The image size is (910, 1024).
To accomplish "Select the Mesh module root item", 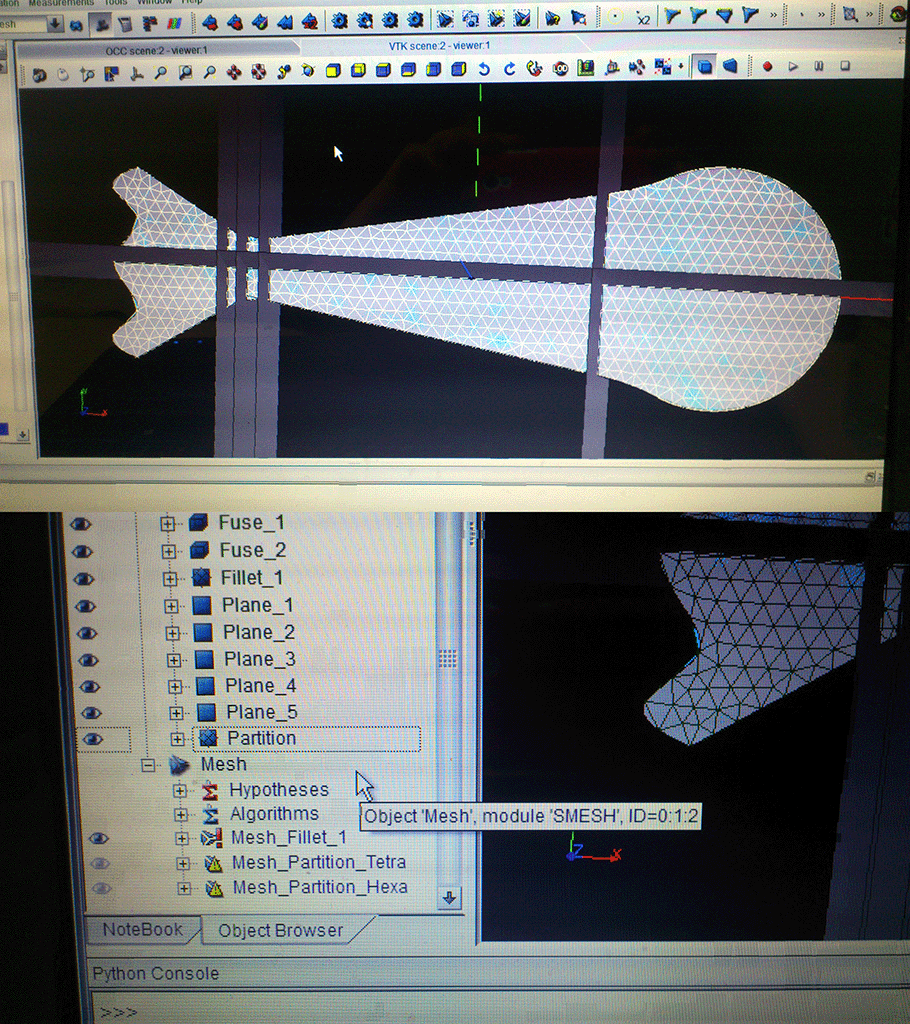I will tap(223, 764).
